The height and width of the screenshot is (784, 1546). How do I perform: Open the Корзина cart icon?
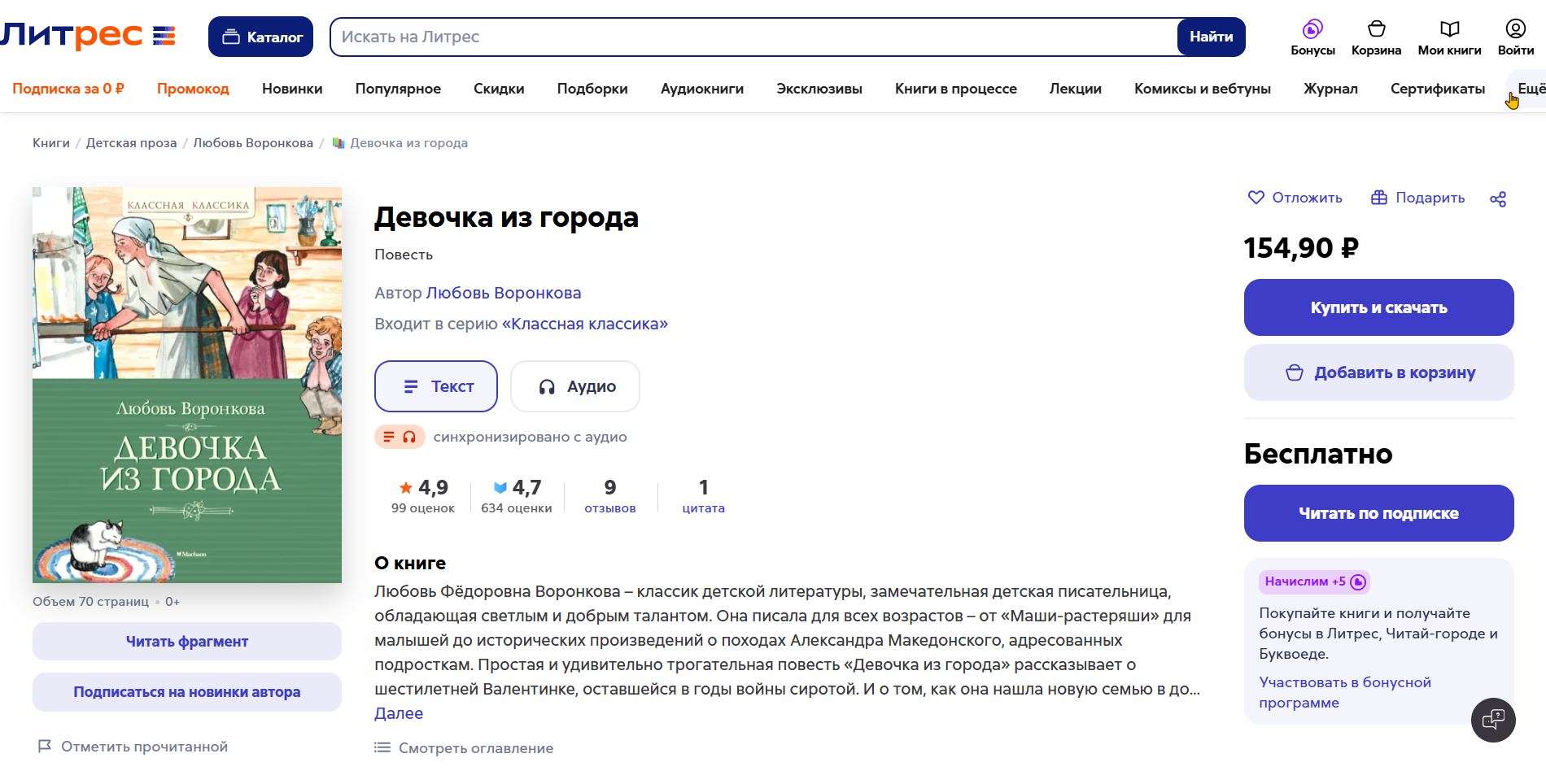[1376, 37]
